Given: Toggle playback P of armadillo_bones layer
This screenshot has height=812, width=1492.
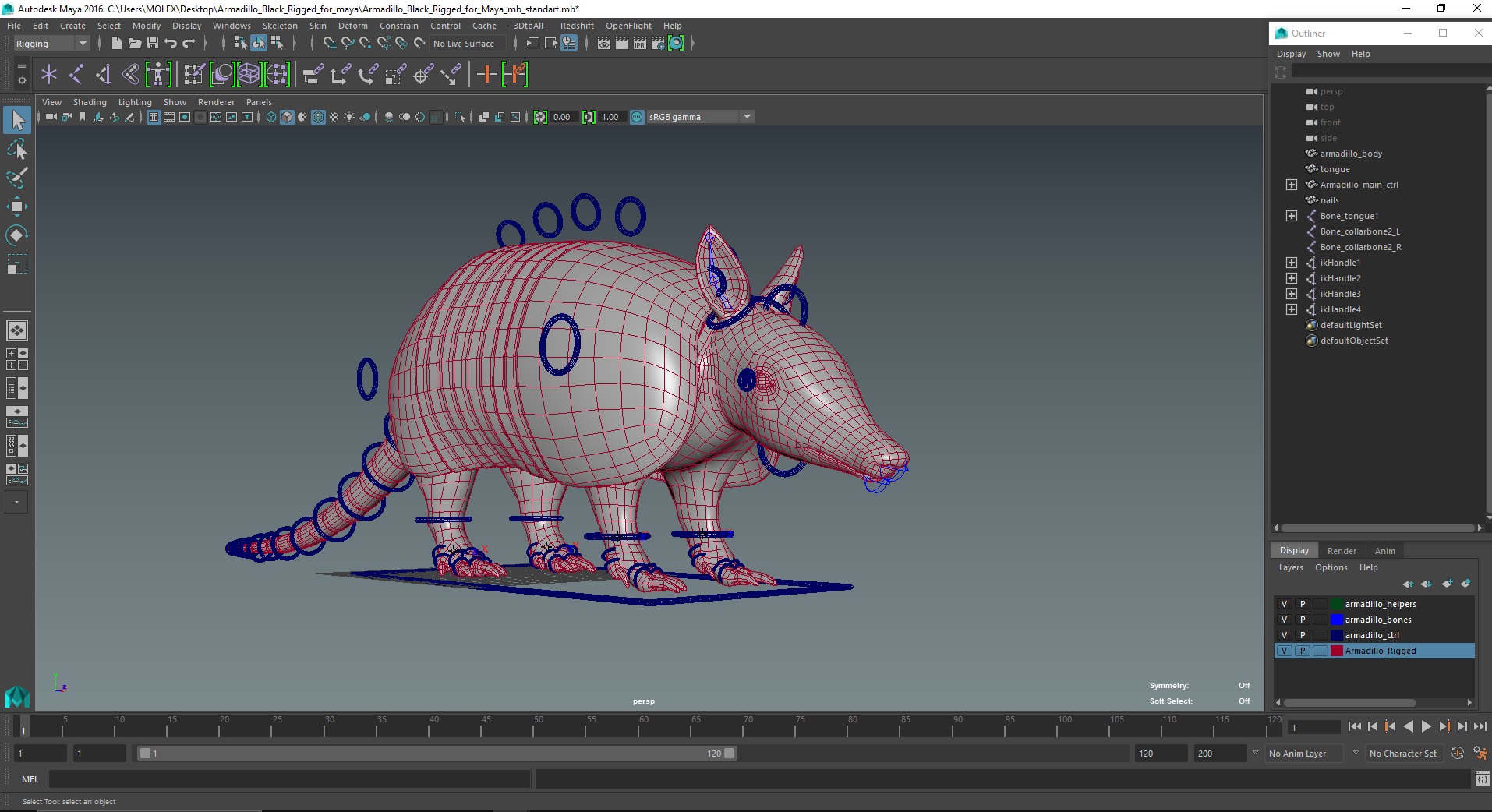Looking at the screenshot, I should pyautogui.click(x=1303, y=620).
